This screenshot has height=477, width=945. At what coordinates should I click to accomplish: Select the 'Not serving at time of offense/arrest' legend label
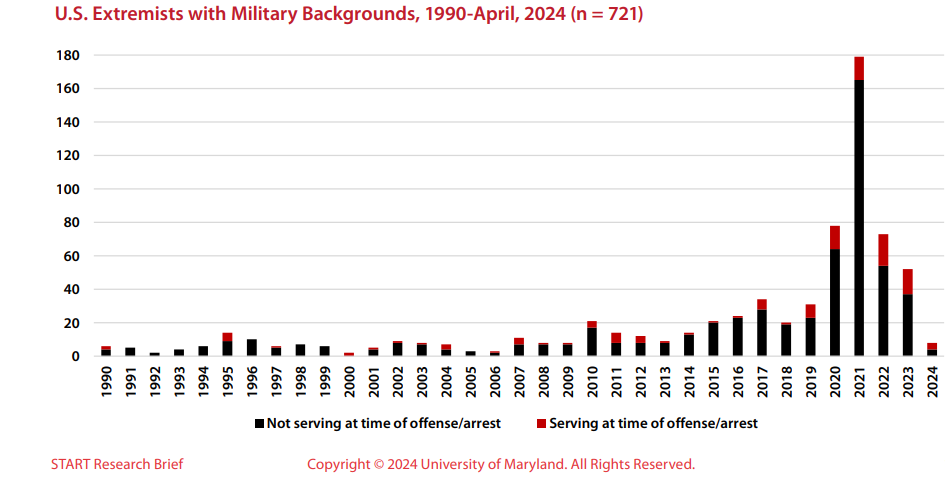[x=384, y=424]
